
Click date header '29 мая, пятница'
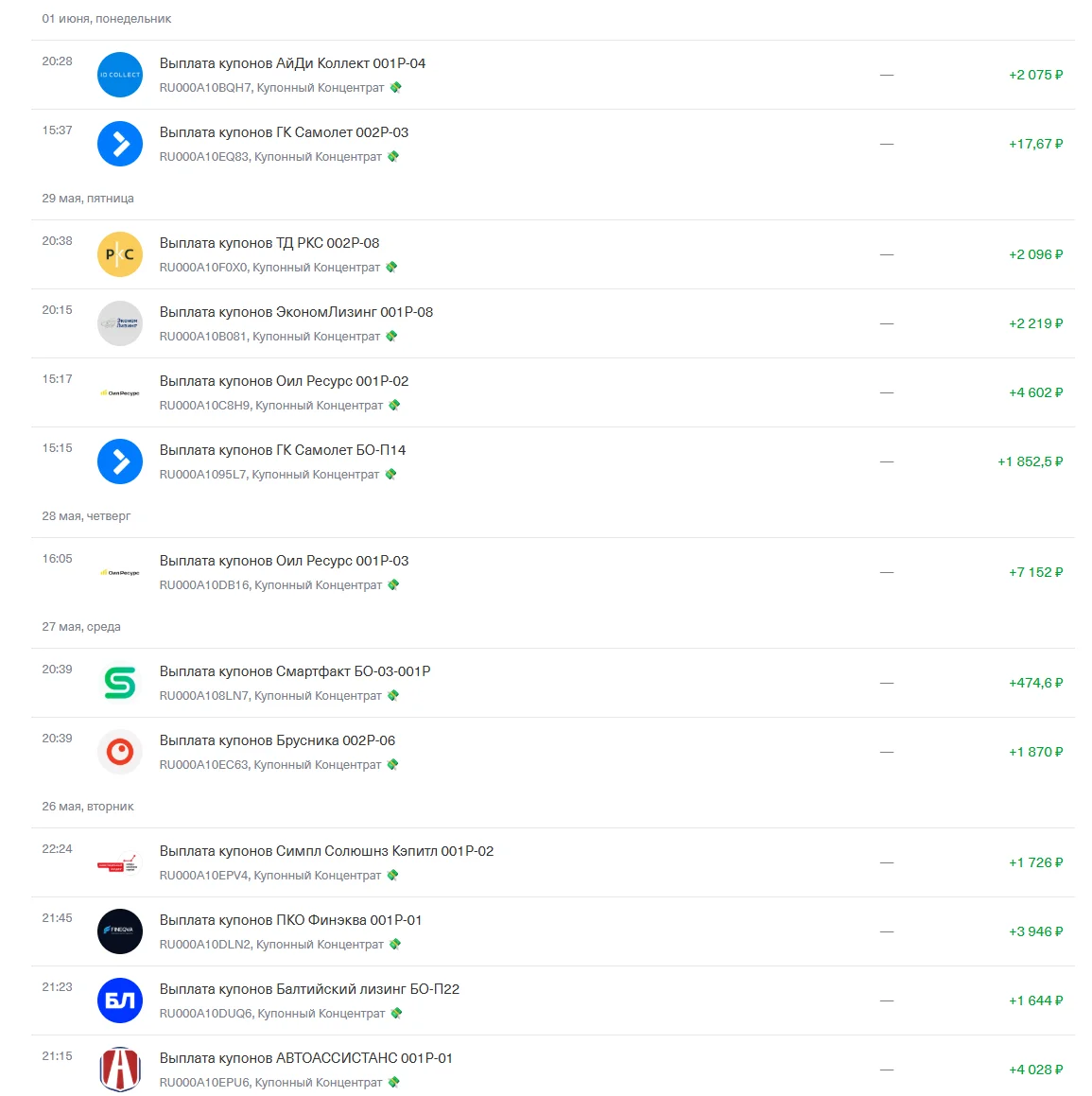point(87,199)
